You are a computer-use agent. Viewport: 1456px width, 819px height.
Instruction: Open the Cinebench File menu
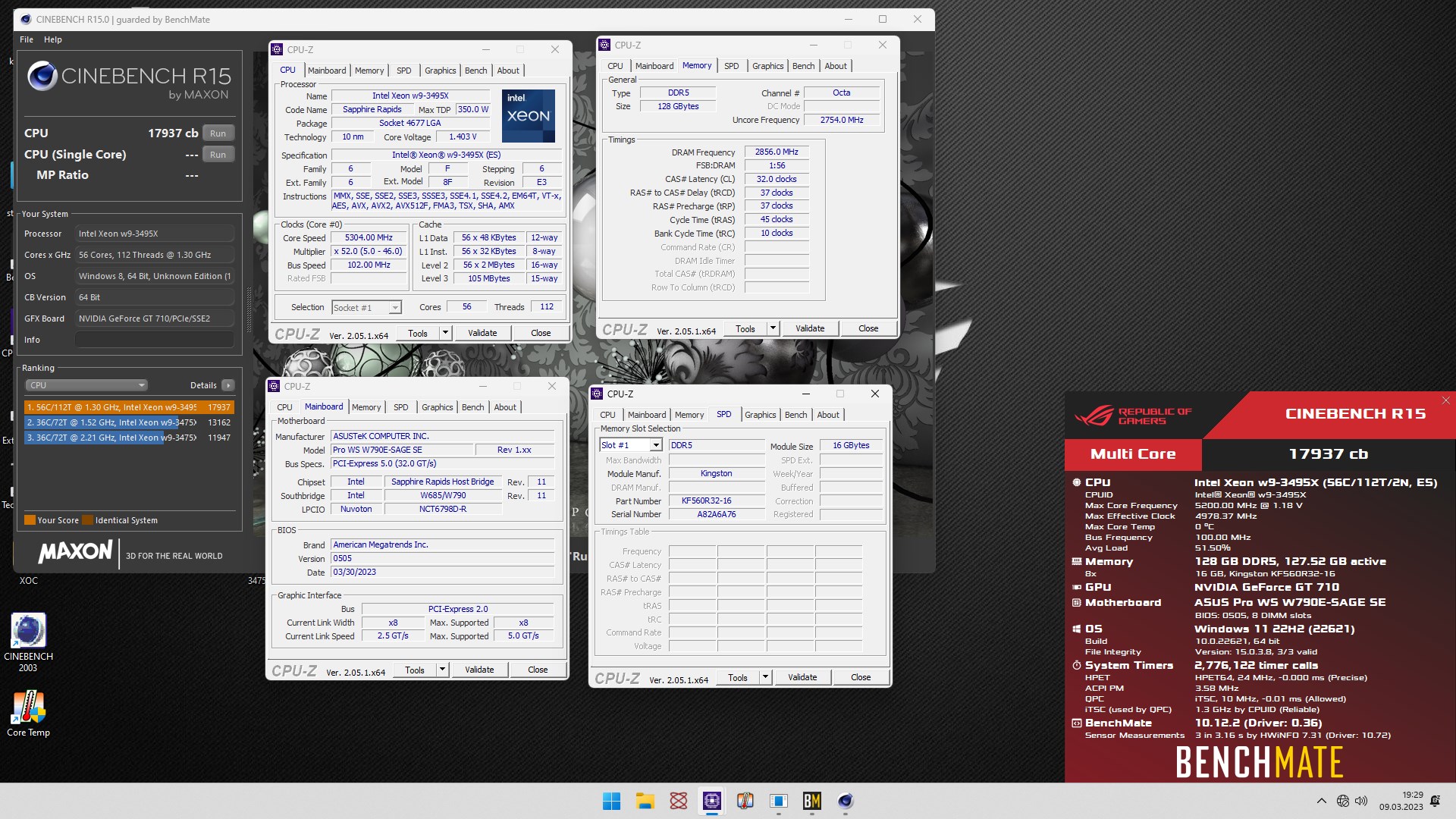pyautogui.click(x=27, y=39)
